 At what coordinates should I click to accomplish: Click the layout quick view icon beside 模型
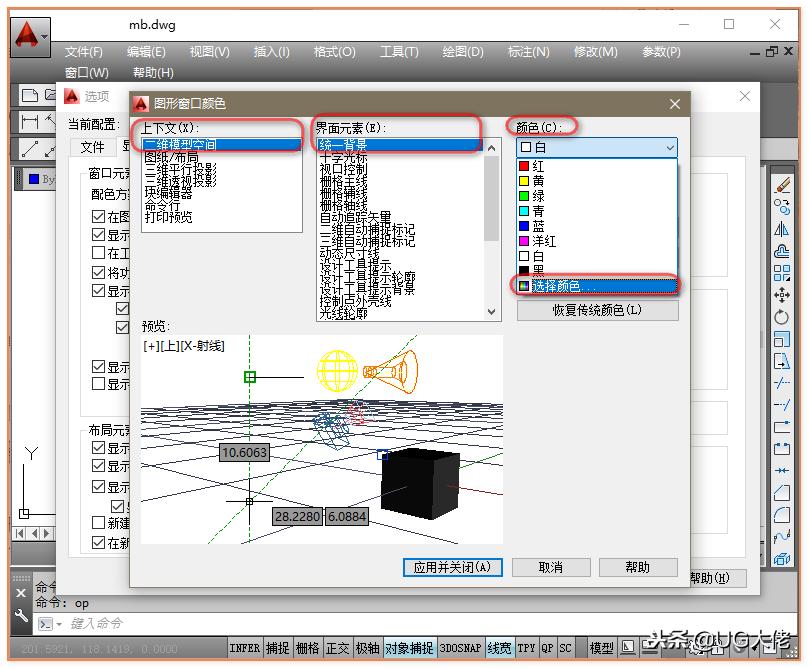point(628,647)
